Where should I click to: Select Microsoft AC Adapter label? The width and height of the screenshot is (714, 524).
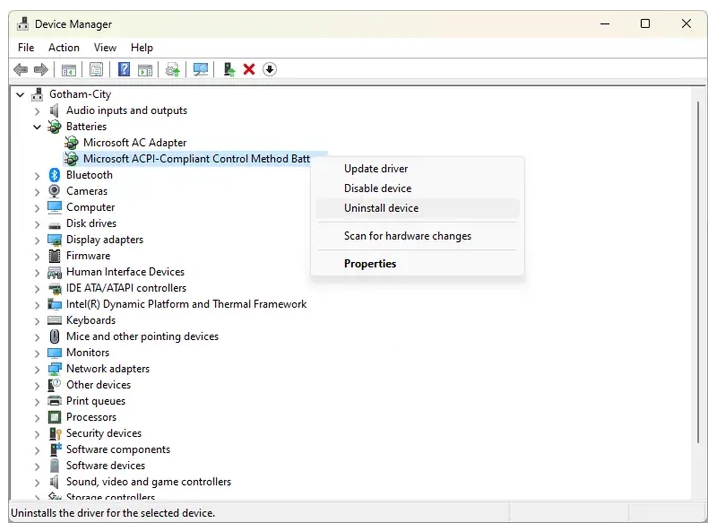(135, 142)
